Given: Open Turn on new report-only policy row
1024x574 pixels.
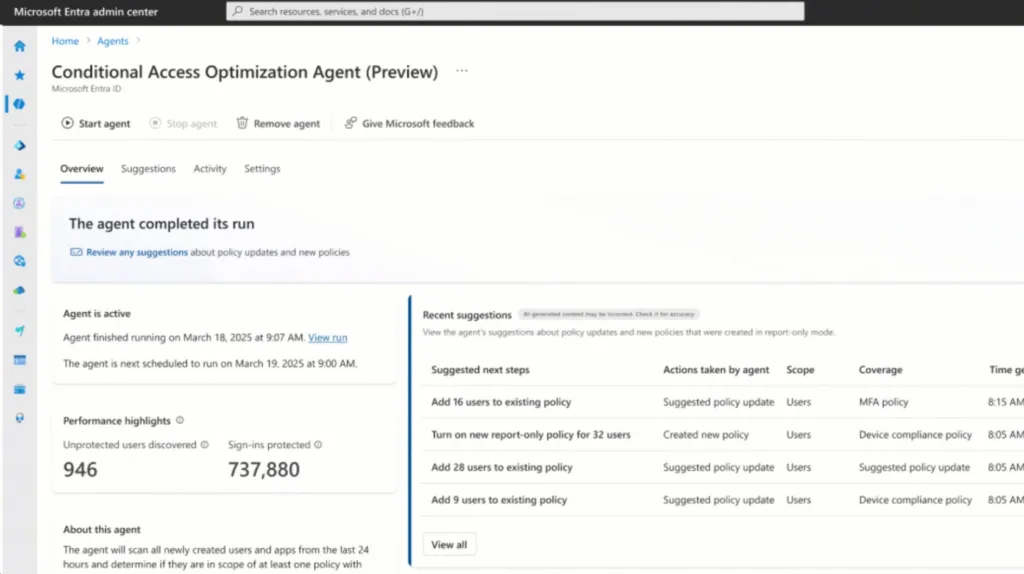Looking at the screenshot, I should (x=531, y=435).
